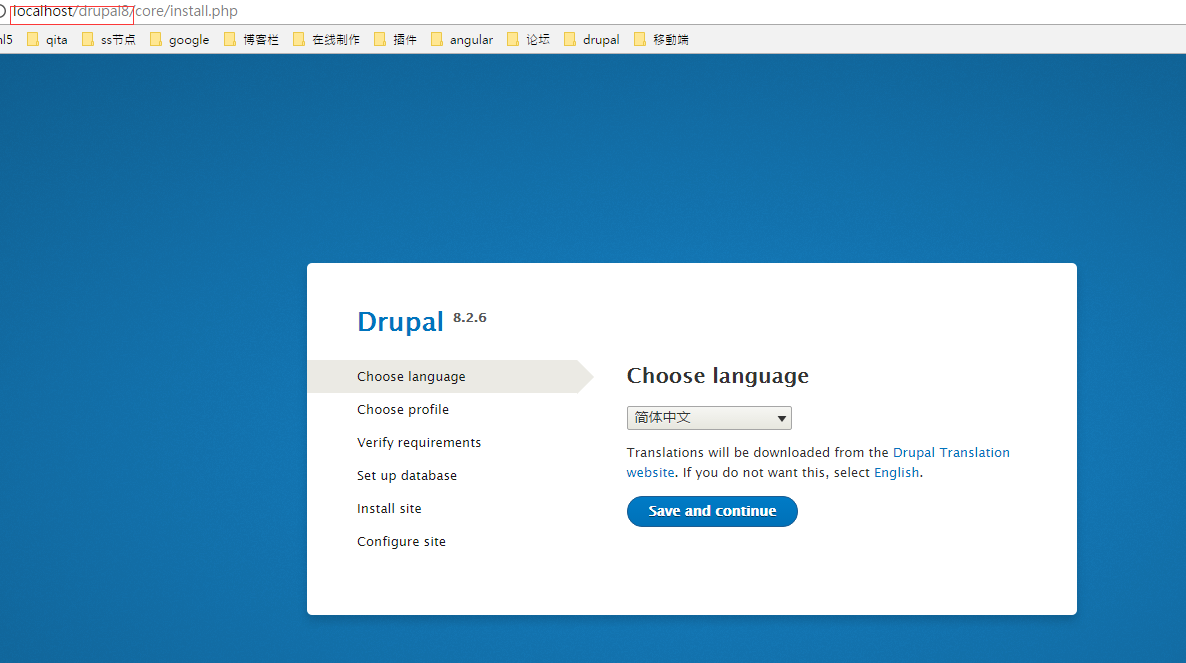This screenshot has width=1186, height=663.
Task: Open the ss节点 bookmark folder
Action: tap(109, 39)
